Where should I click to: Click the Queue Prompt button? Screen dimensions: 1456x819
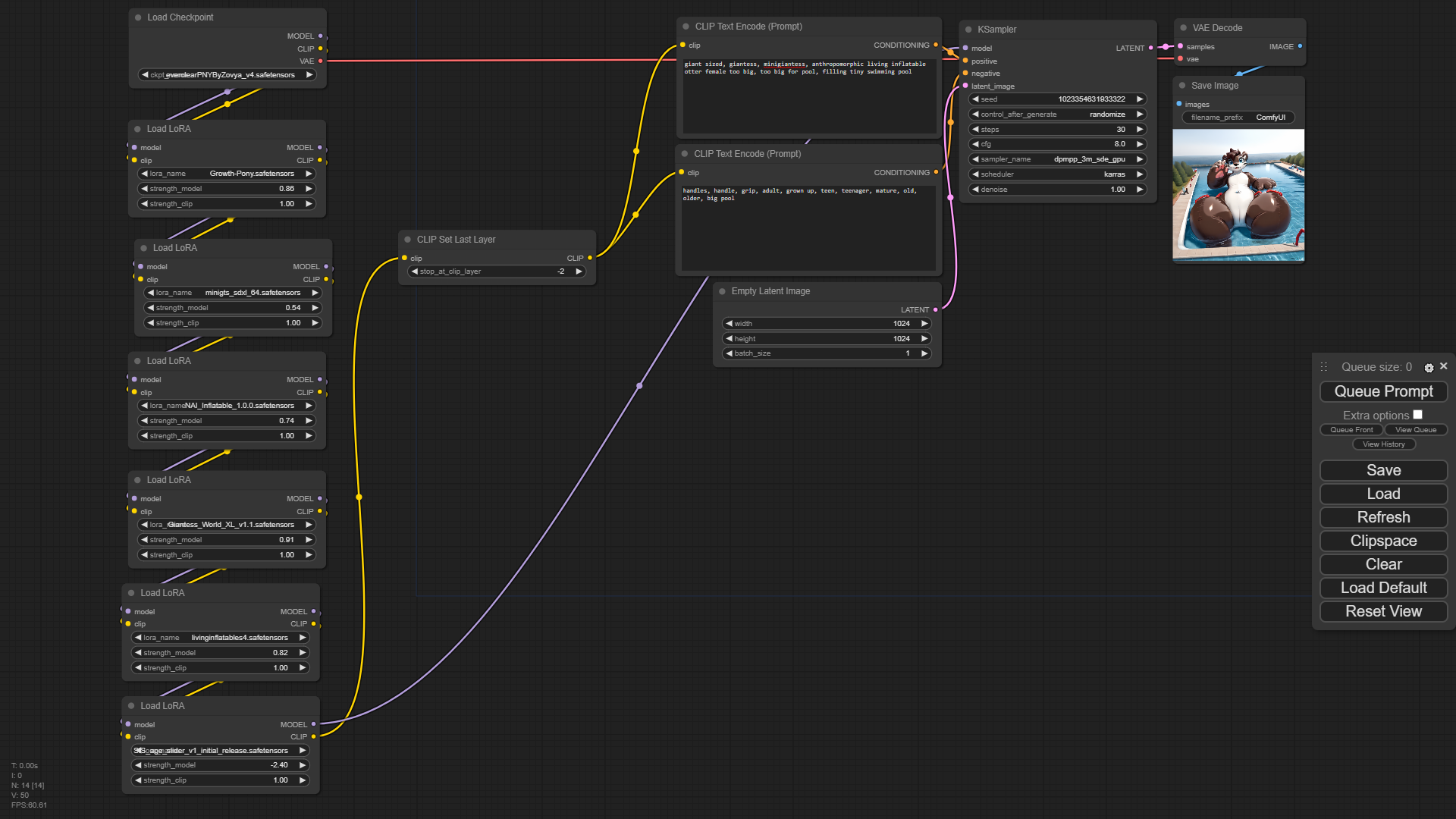click(1383, 391)
